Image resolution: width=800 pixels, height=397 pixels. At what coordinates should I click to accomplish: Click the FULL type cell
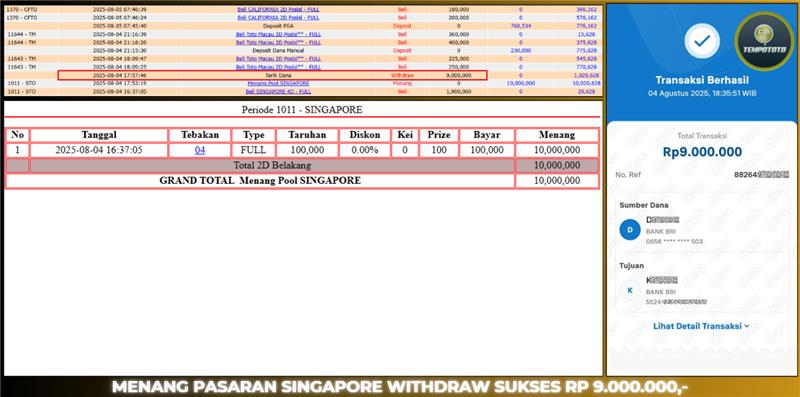254,150
